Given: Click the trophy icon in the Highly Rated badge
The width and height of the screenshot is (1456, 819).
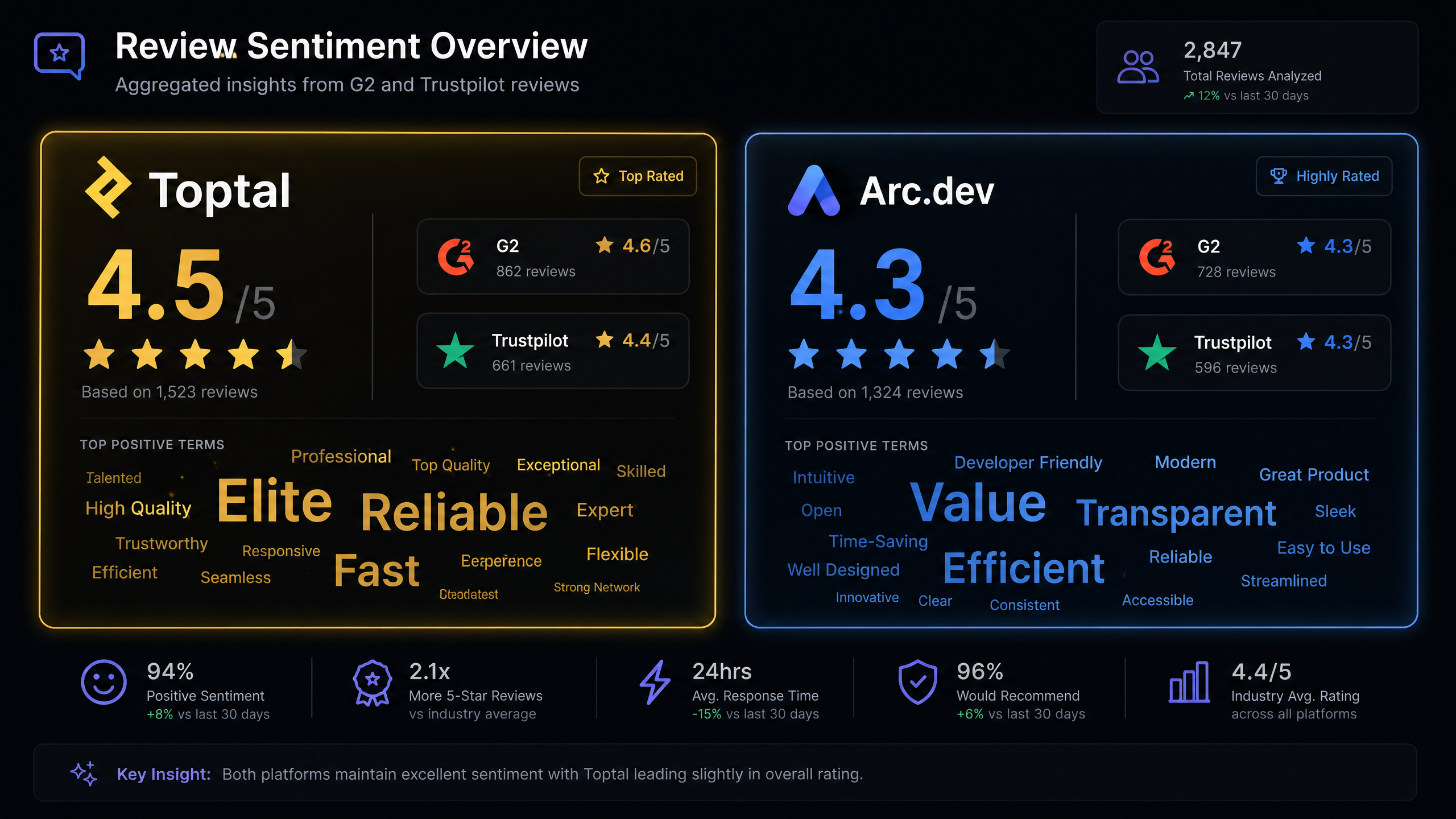Looking at the screenshot, I should (x=1278, y=176).
